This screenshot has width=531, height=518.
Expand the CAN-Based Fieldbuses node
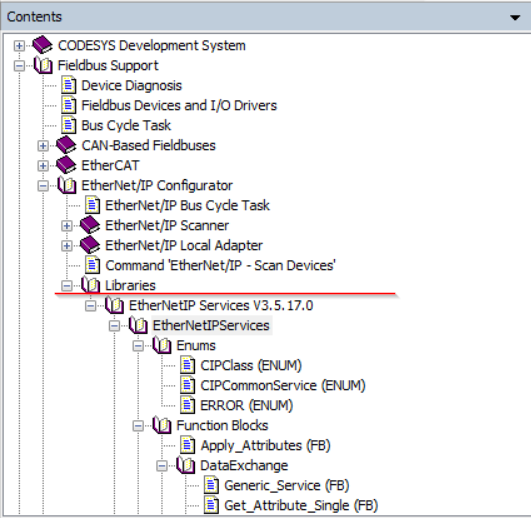coord(43,146)
